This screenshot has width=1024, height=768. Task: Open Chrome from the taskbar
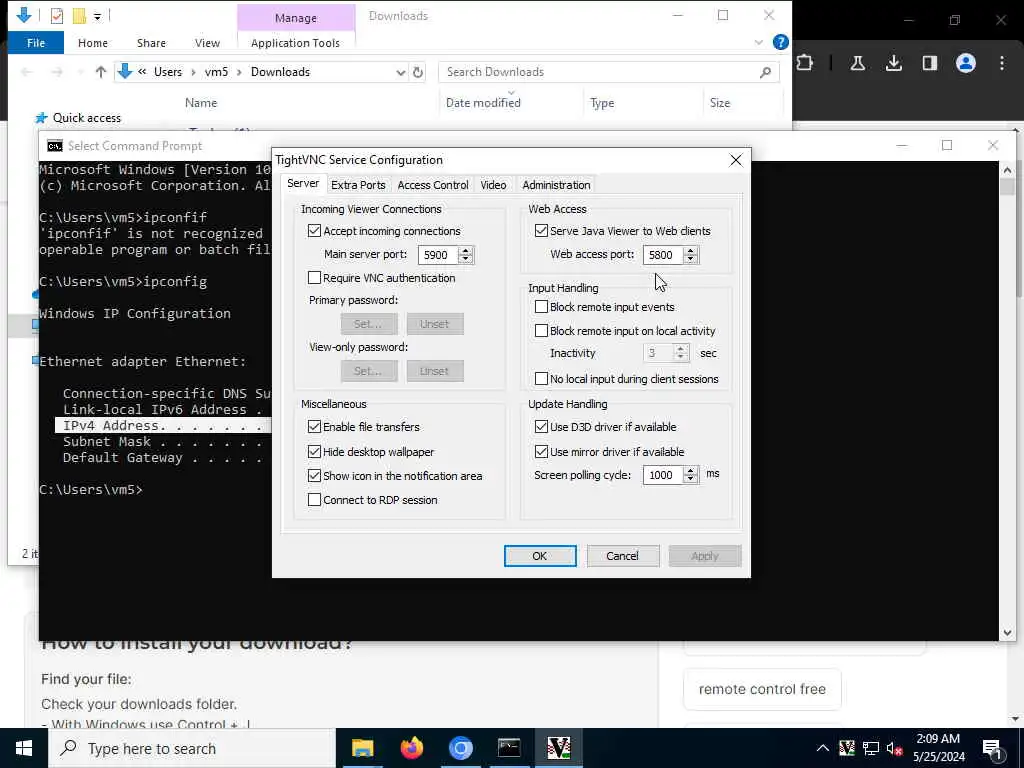460,748
